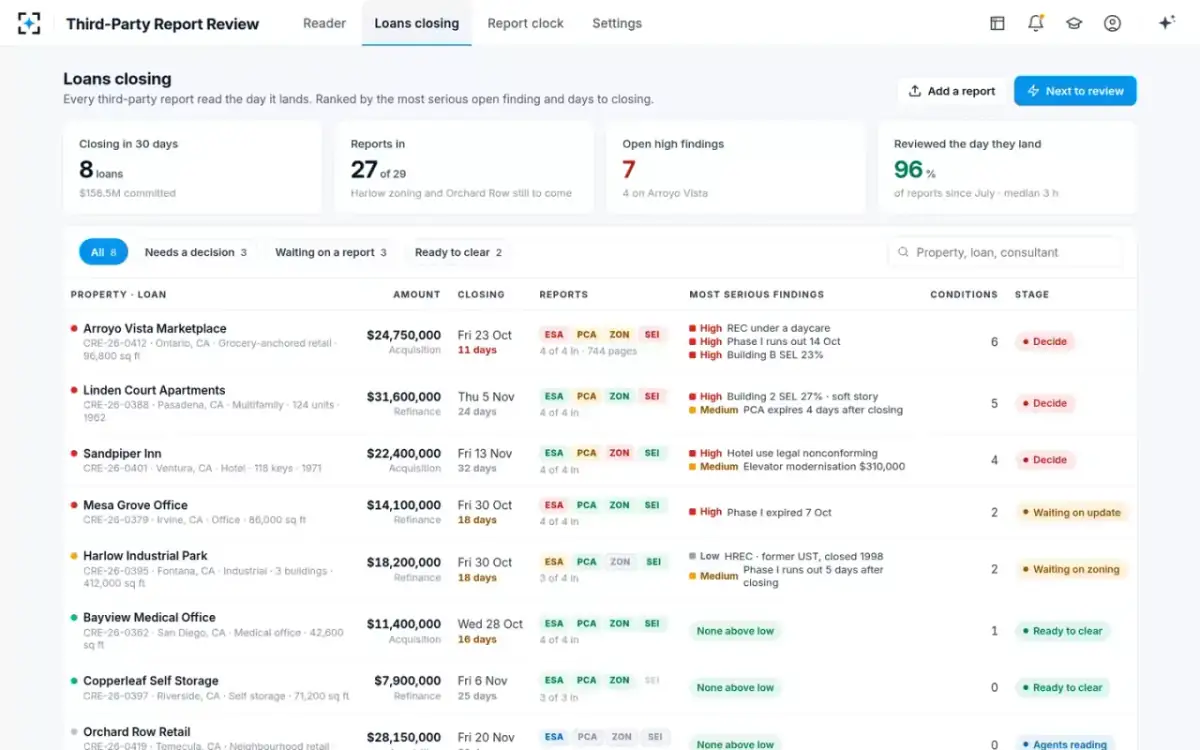Click the Ready to clear badge for Bayview Medical Office
Screen dimensions: 1200x750
pyautogui.click(x=1063, y=631)
